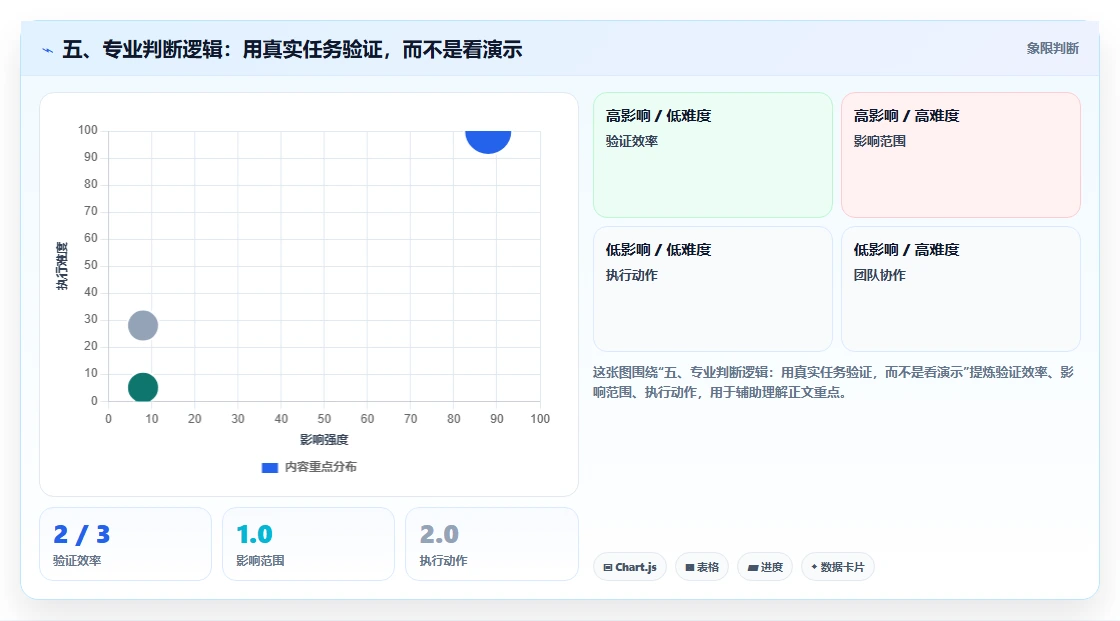The height and width of the screenshot is (621, 1120).
Task: Click the bar icon in the 进度 chip
Action: pos(753,568)
